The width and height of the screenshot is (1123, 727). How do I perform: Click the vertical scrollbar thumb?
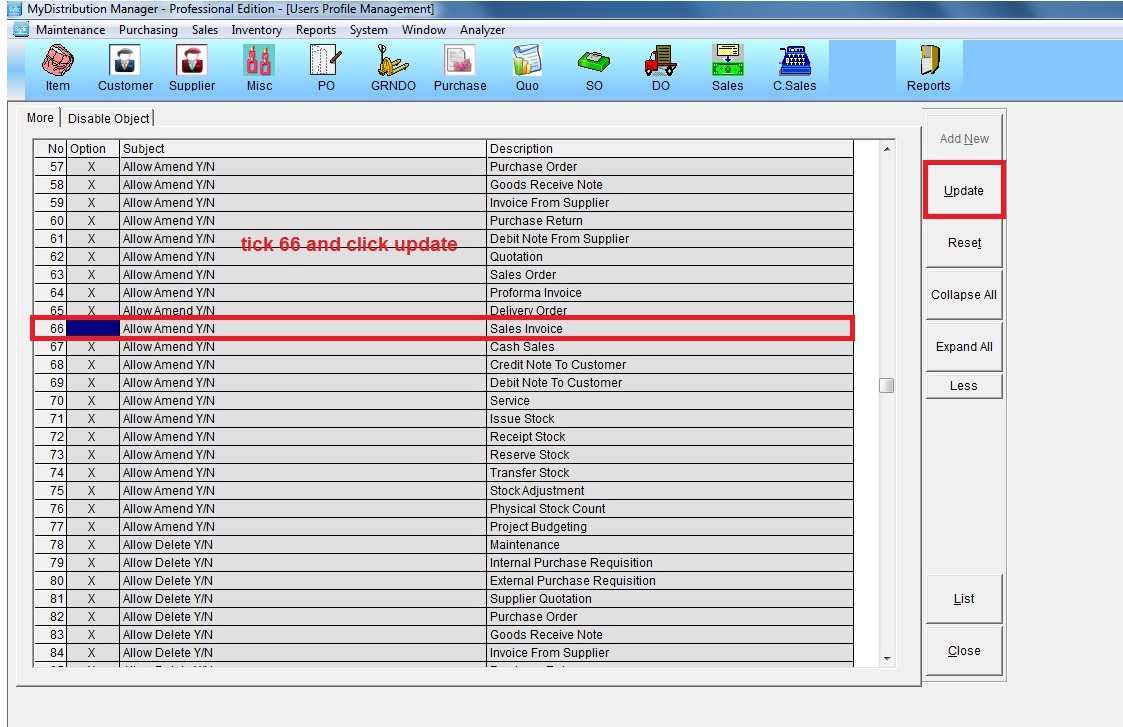pyautogui.click(x=886, y=386)
